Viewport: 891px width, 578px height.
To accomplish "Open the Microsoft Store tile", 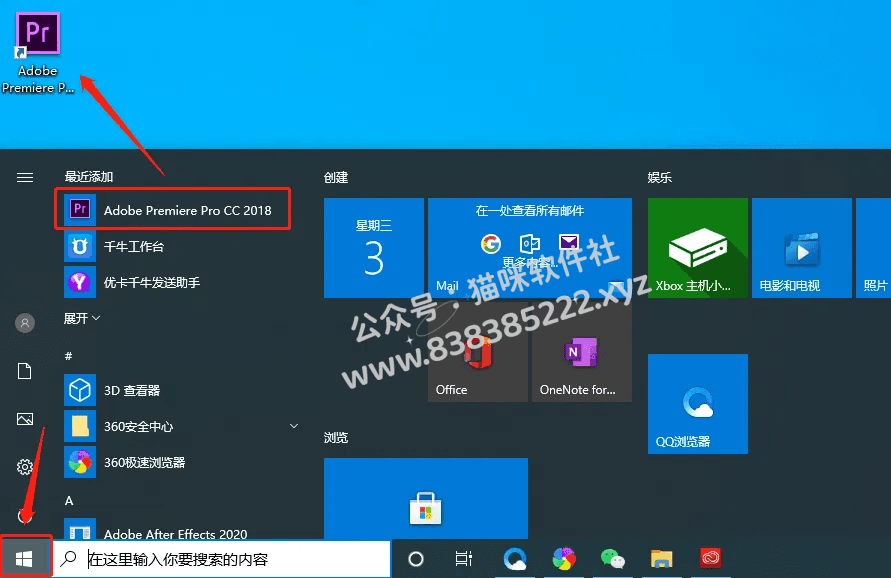I will [426, 498].
